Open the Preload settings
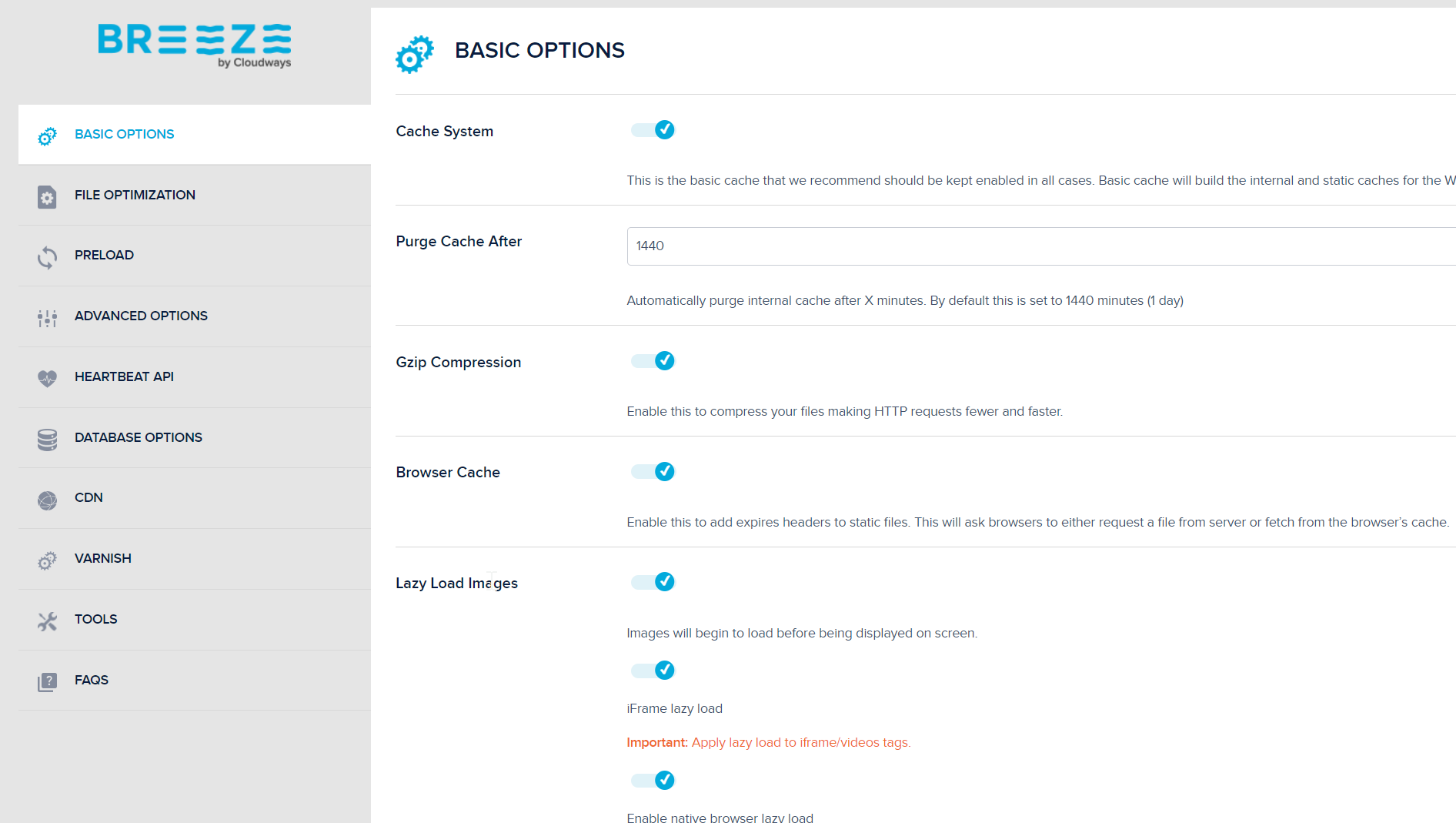1456x823 pixels. tap(195, 255)
